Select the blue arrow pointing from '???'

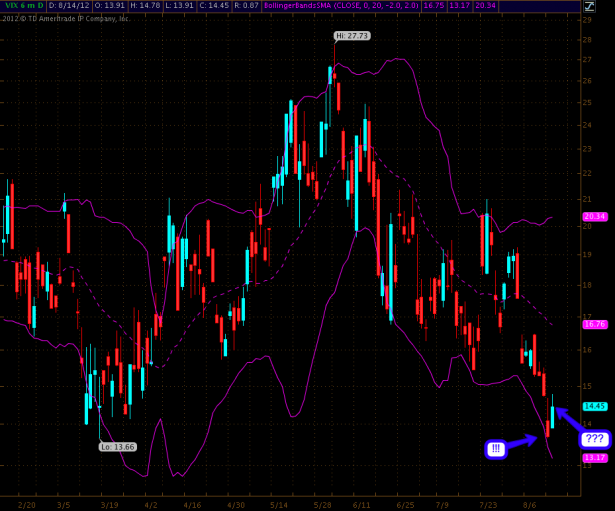pos(570,419)
